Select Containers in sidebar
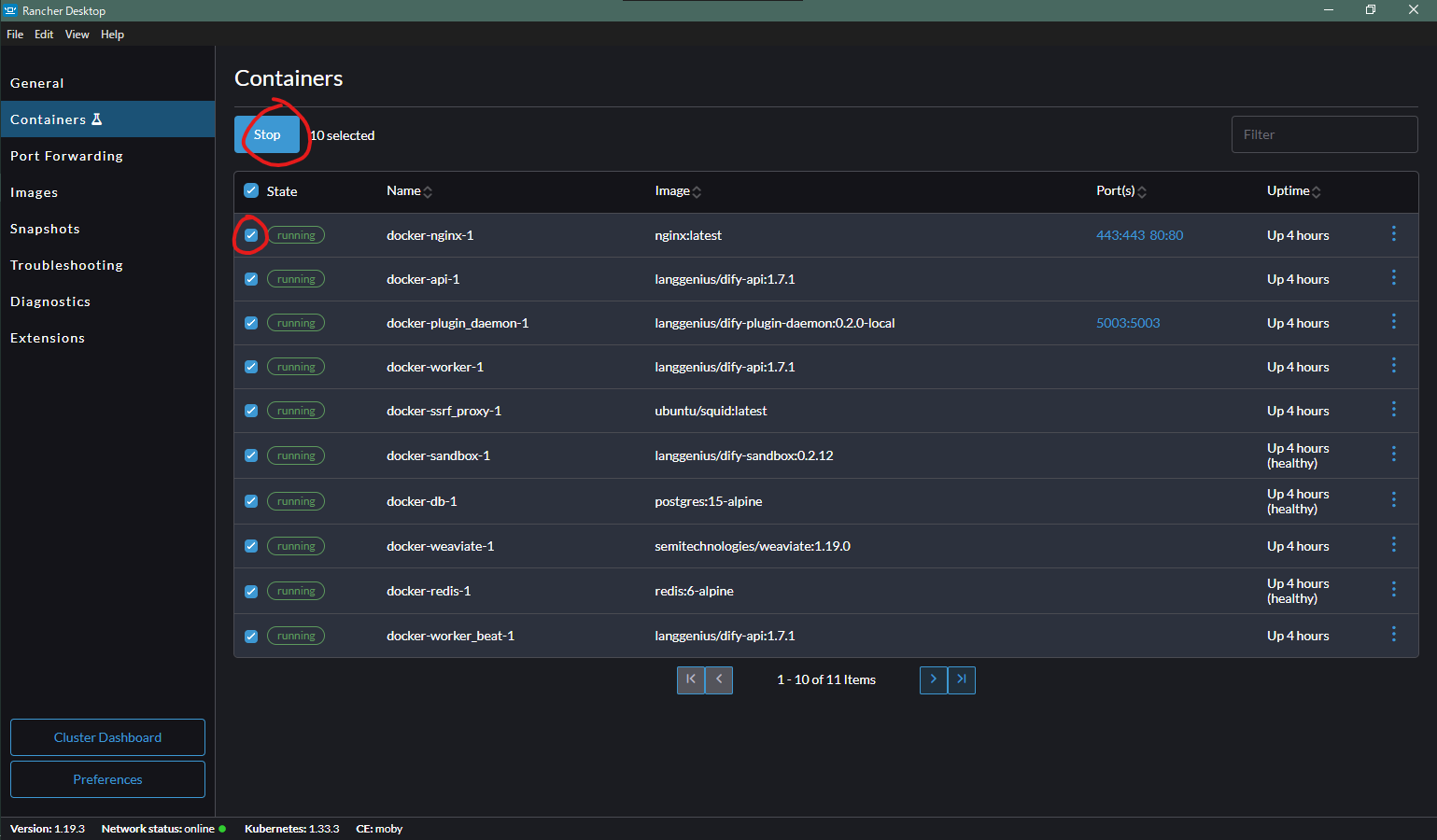Screen dimensions: 1437x840 coord(107,119)
